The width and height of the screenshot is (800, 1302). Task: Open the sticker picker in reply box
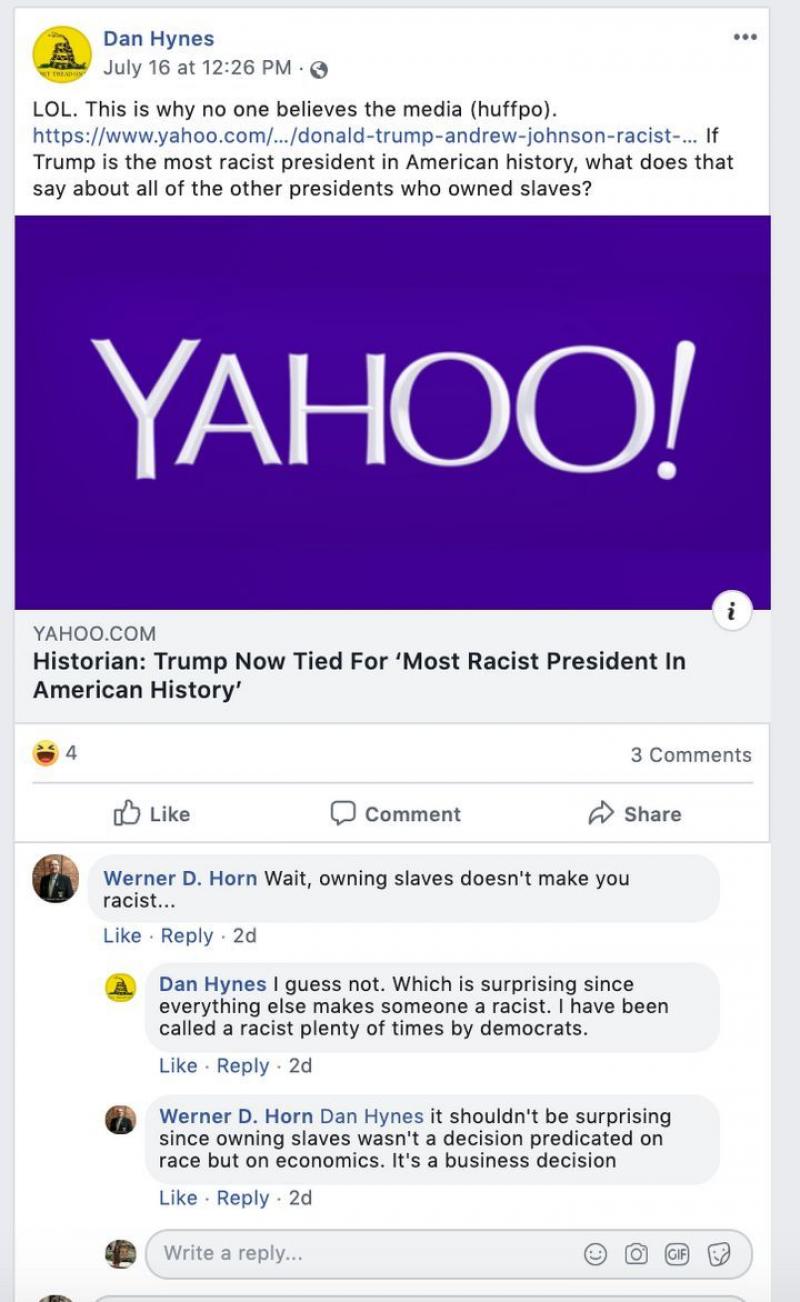[x=718, y=1253]
